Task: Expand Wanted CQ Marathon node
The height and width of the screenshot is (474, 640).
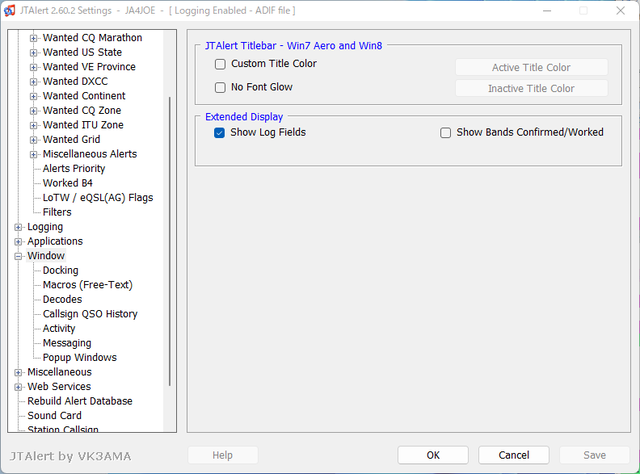Action: [x=33, y=38]
